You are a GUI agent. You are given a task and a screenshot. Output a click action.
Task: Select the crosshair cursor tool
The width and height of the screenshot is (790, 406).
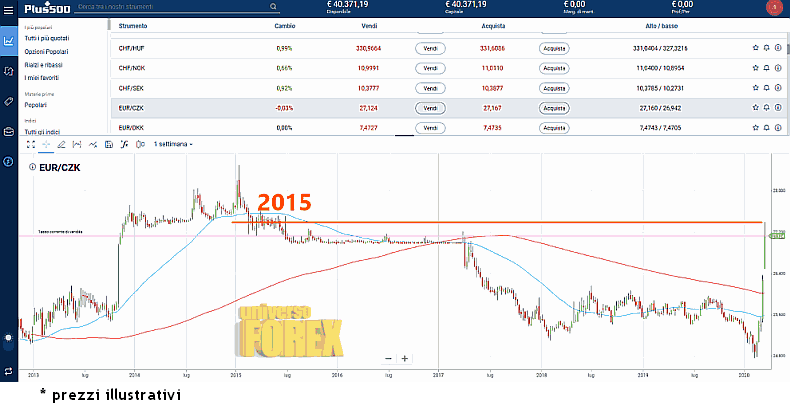pyautogui.click(x=45, y=144)
